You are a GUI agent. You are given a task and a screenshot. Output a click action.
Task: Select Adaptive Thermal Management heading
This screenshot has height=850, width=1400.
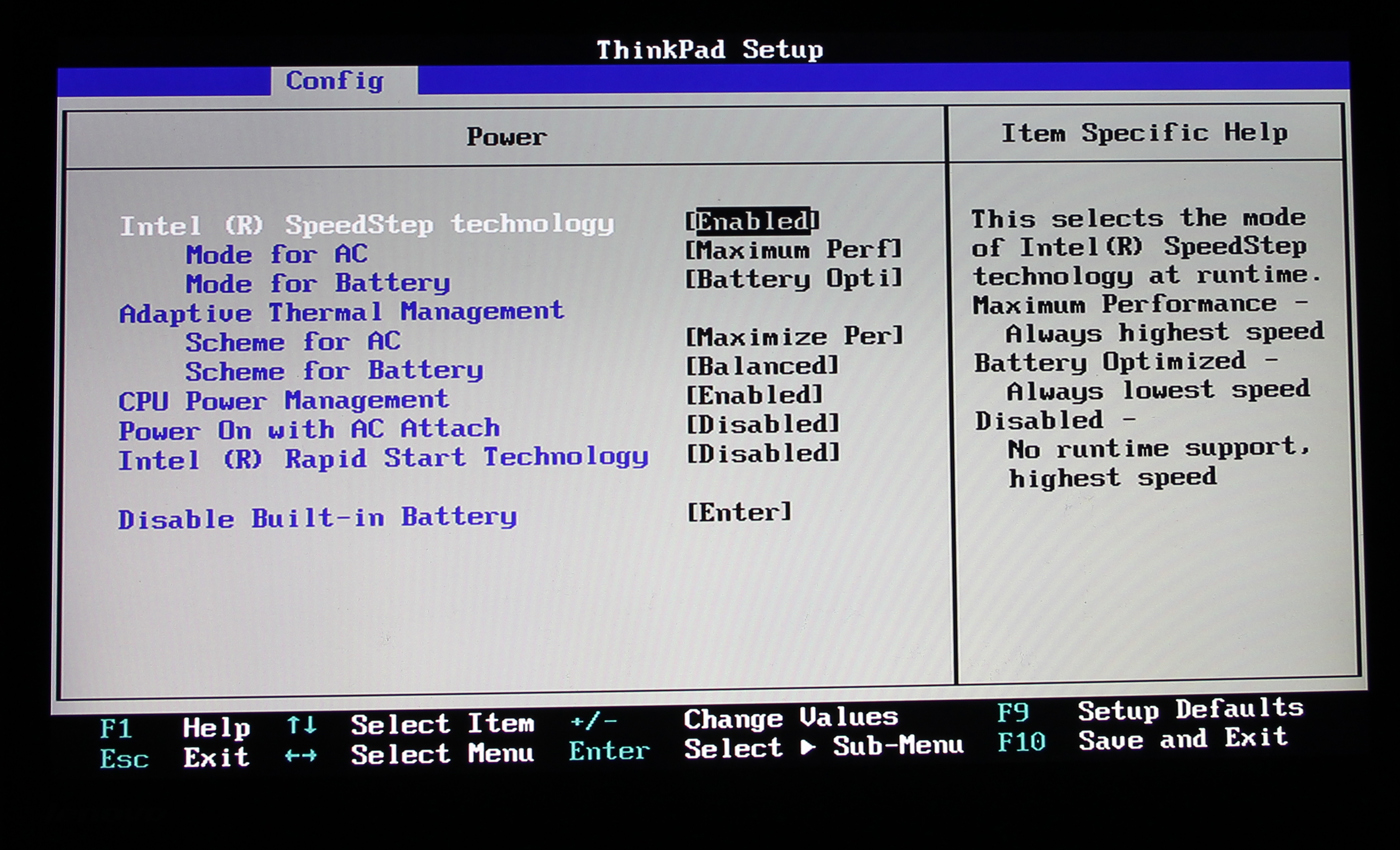pyautogui.click(x=342, y=312)
